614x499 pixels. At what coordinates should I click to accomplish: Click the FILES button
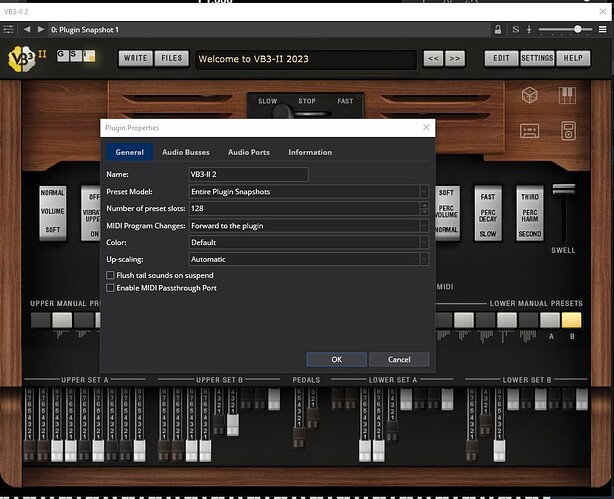coord(172,58)
